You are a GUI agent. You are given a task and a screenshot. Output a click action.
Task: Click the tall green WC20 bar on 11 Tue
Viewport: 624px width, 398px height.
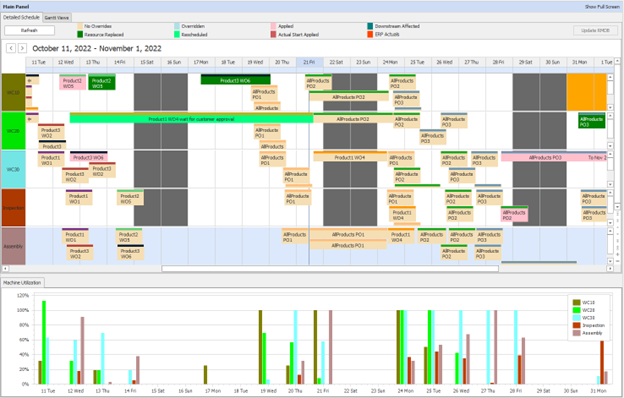(x=44, y=343)
